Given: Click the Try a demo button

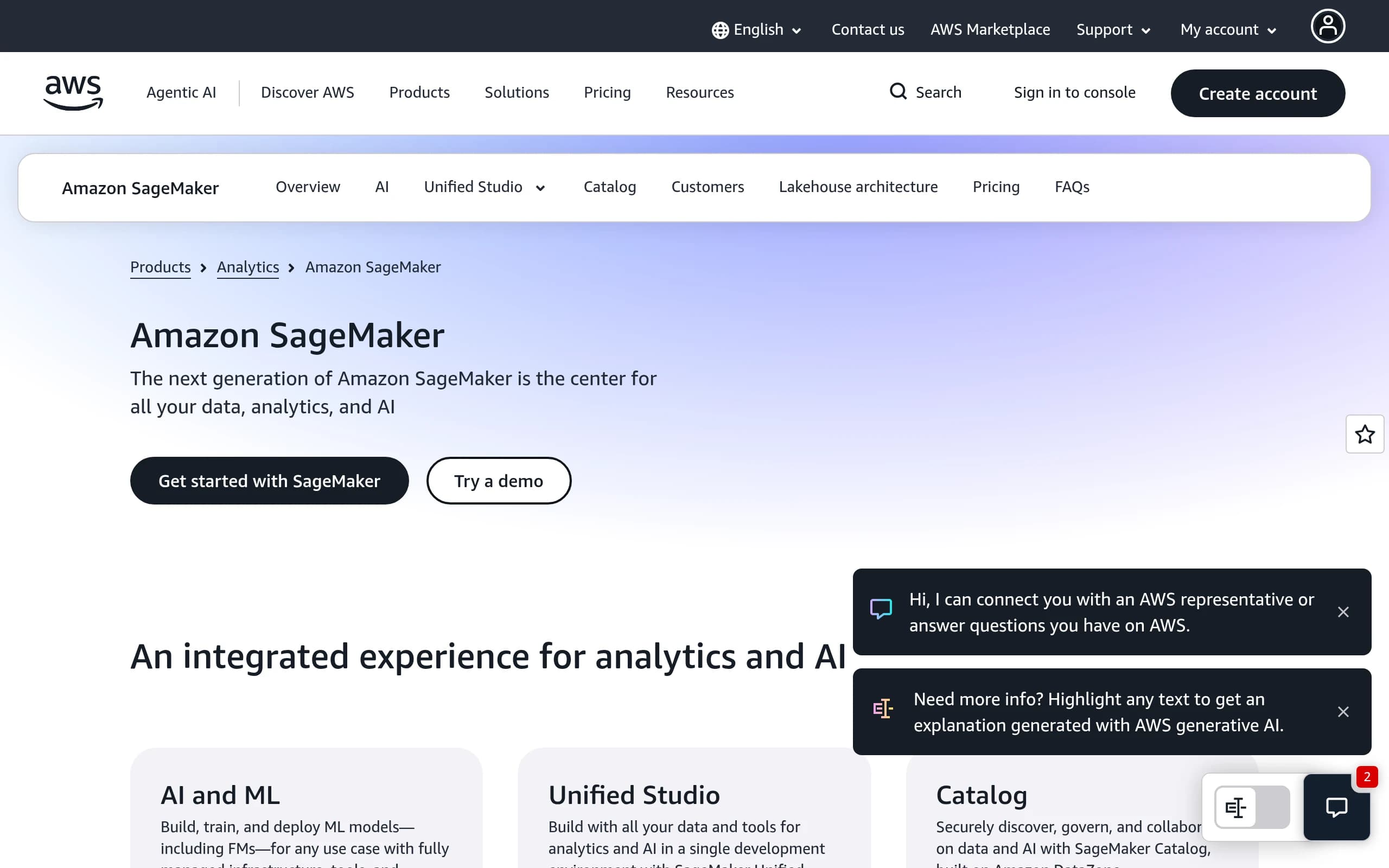Looking at the screenshot, I should pos(498,481).
